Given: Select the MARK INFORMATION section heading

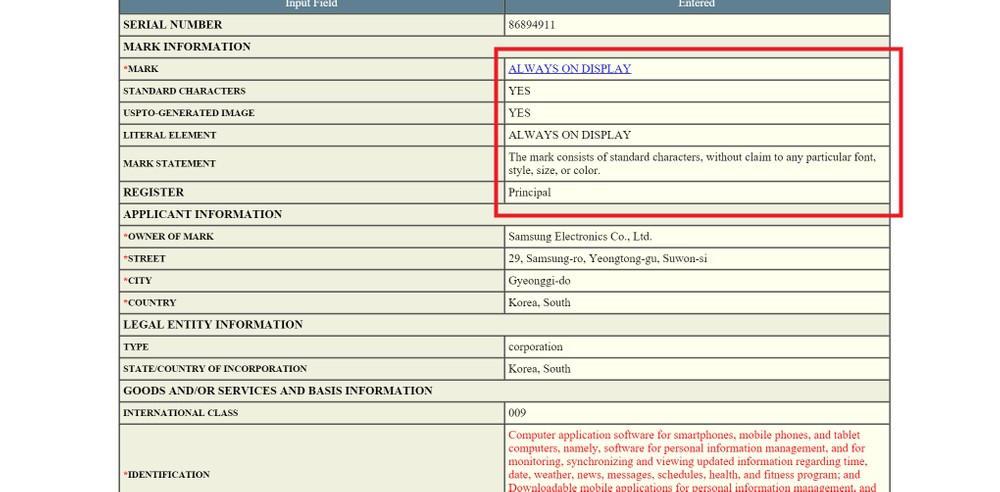Looking at the screenshot, I should 187,47.
